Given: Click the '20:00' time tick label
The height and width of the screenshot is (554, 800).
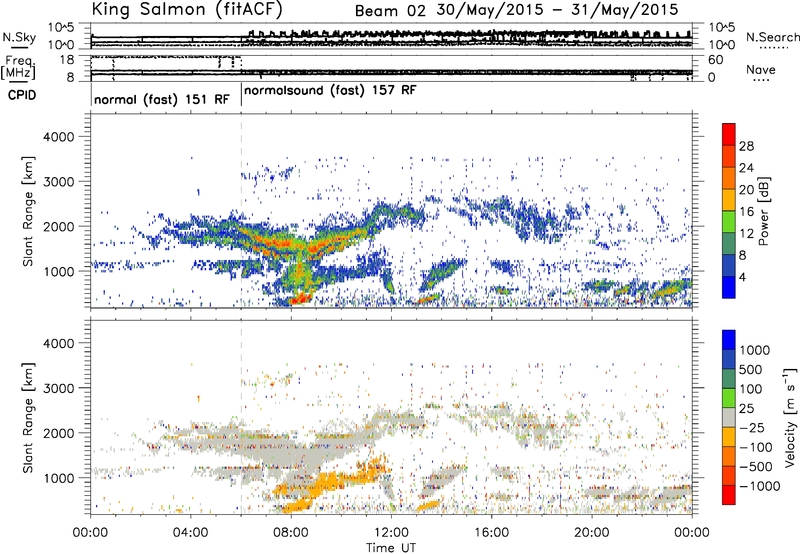Looking at the screenshot, I should [592, 533].
